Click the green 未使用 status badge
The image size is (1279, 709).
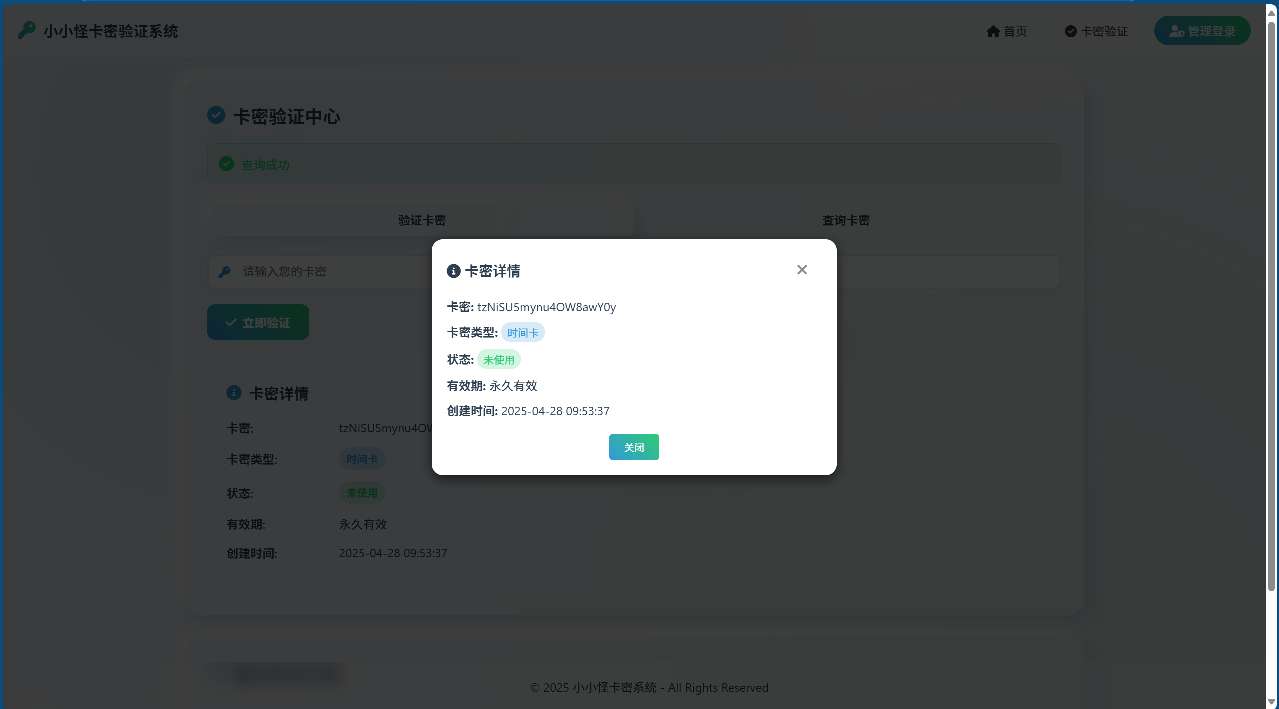pos(498,359)
